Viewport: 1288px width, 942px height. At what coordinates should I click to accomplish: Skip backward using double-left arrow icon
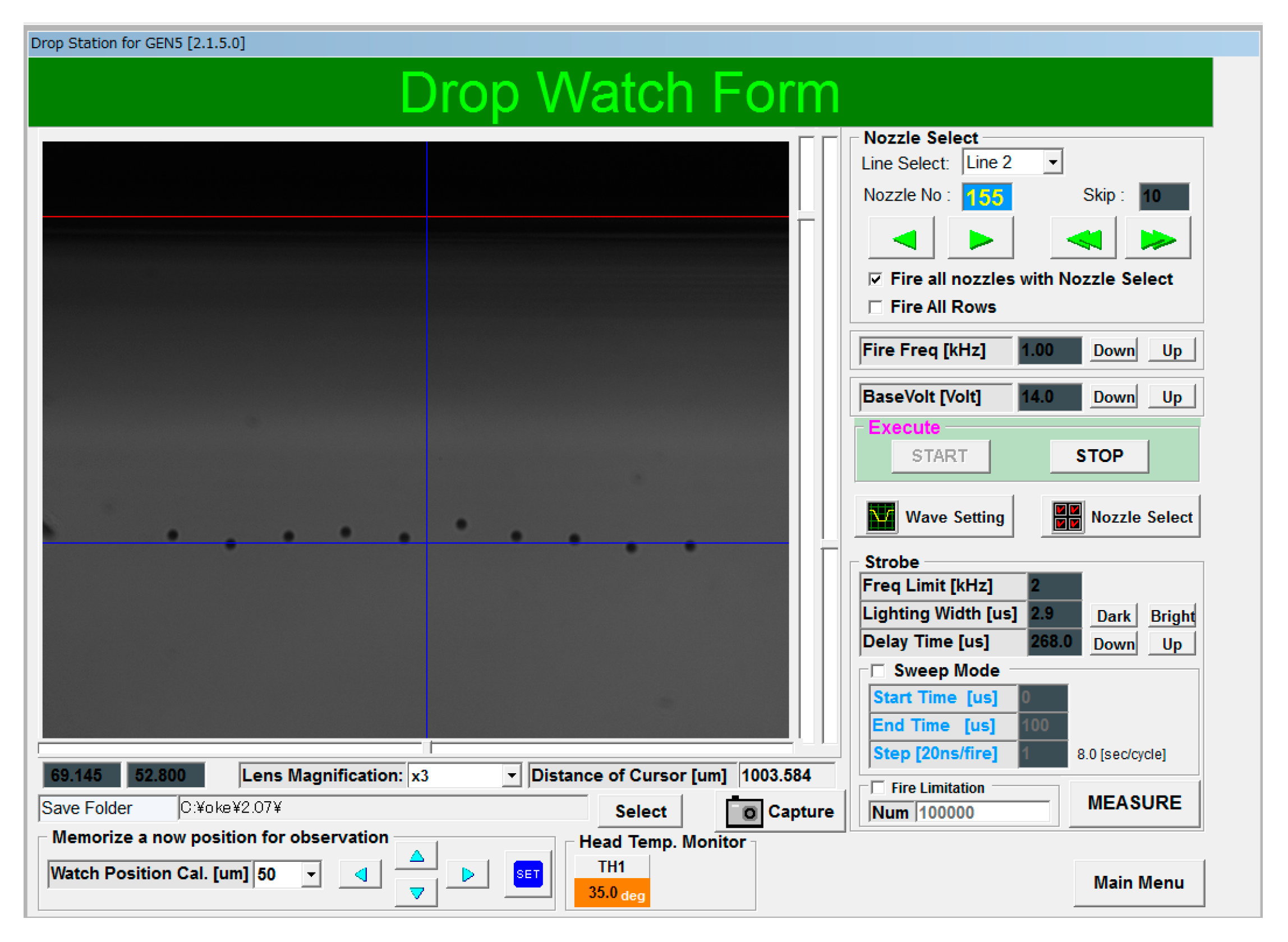1083,237
